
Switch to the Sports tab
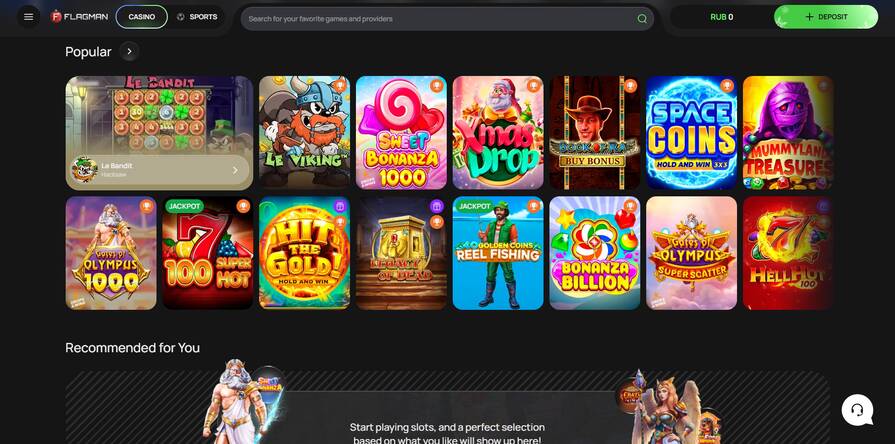pos(197,17)
